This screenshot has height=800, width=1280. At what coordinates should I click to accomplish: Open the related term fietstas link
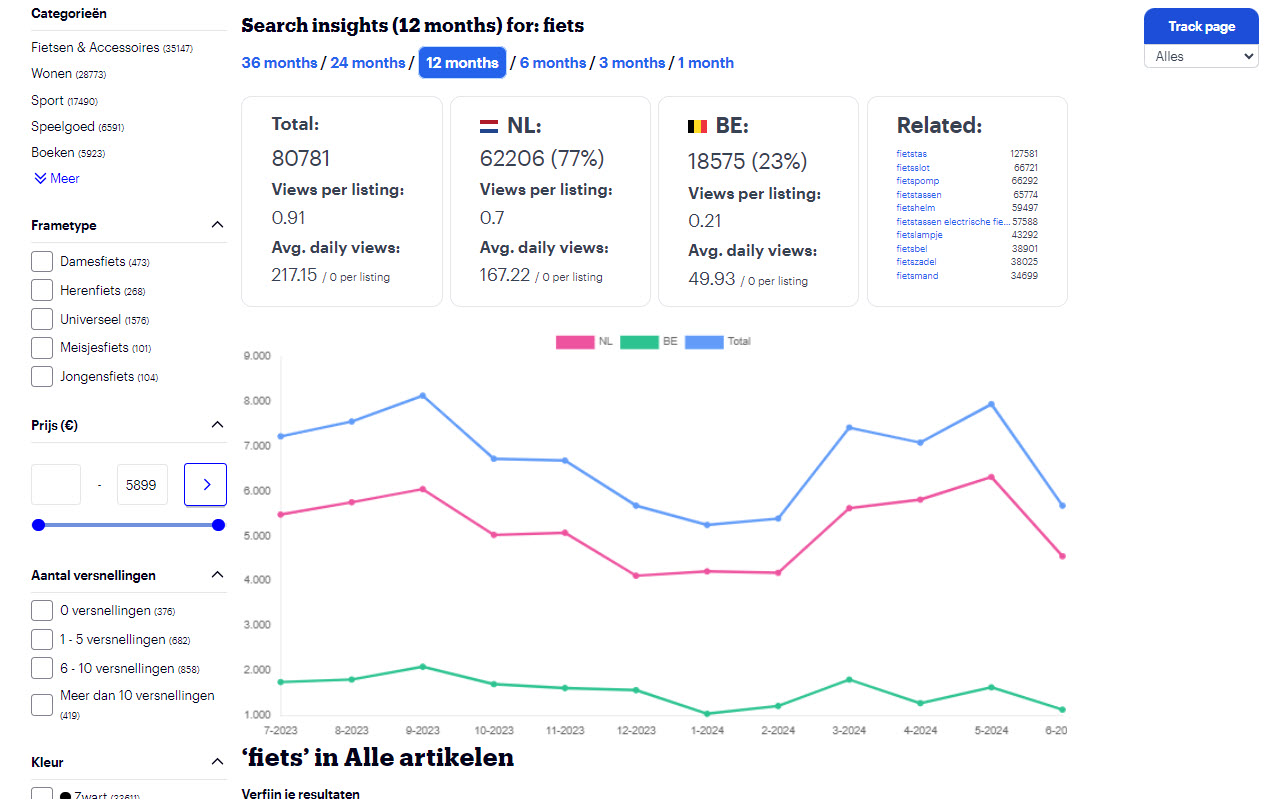click(911, 154)
